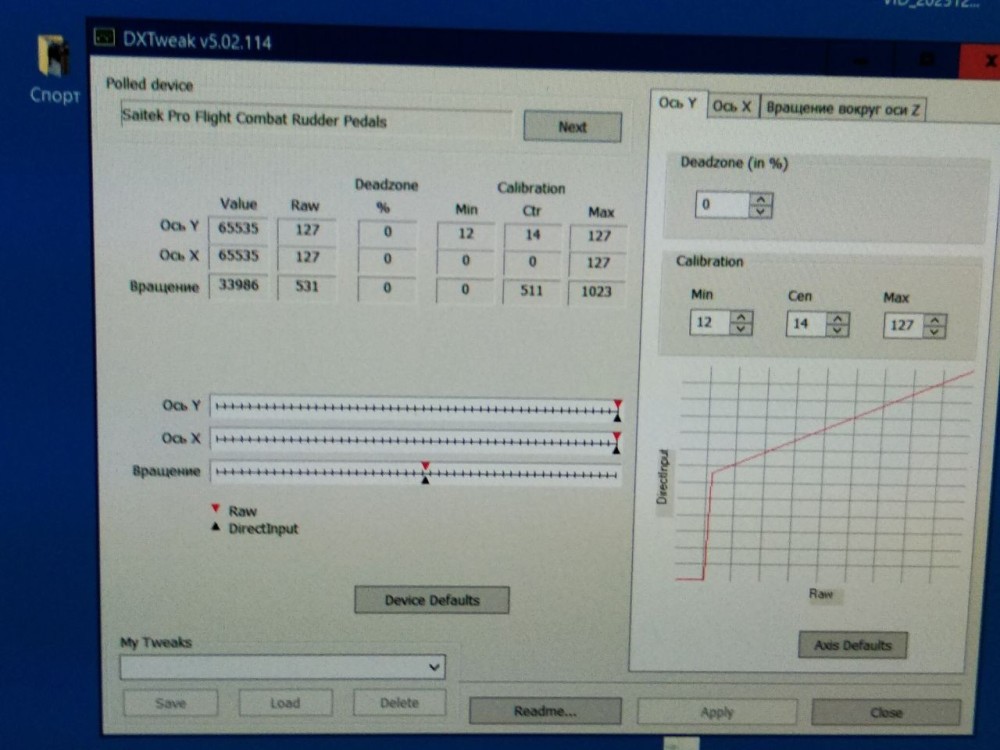
Task: Click the calibration curve graph
Action: (824, 474)
